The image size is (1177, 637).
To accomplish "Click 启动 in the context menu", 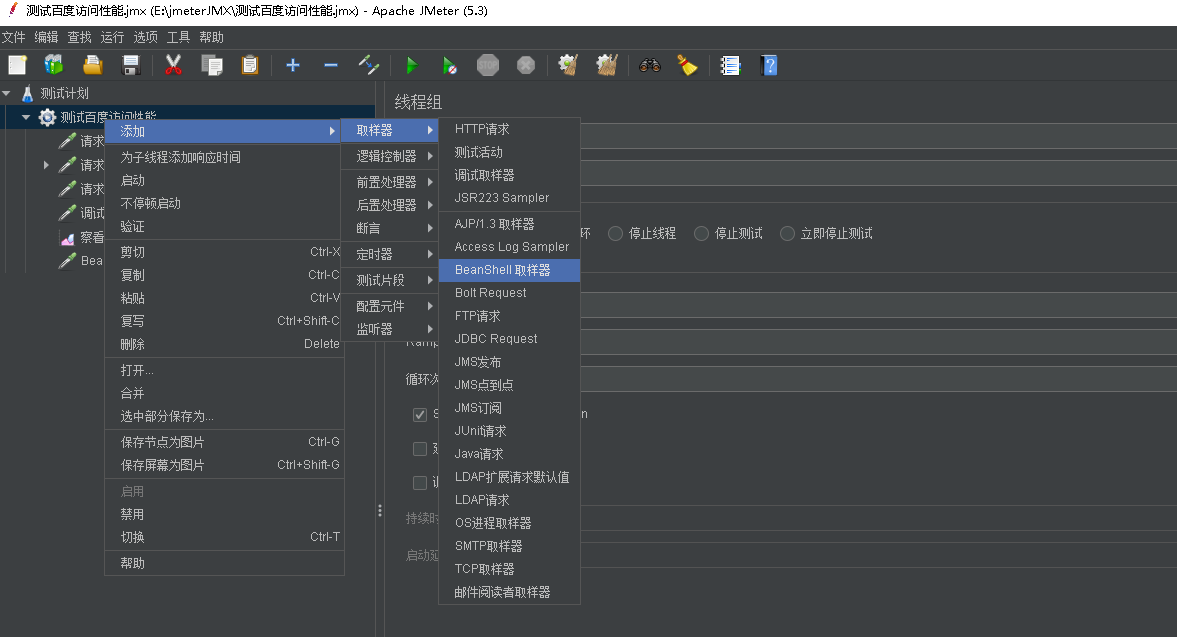I will tap(224, 181).
